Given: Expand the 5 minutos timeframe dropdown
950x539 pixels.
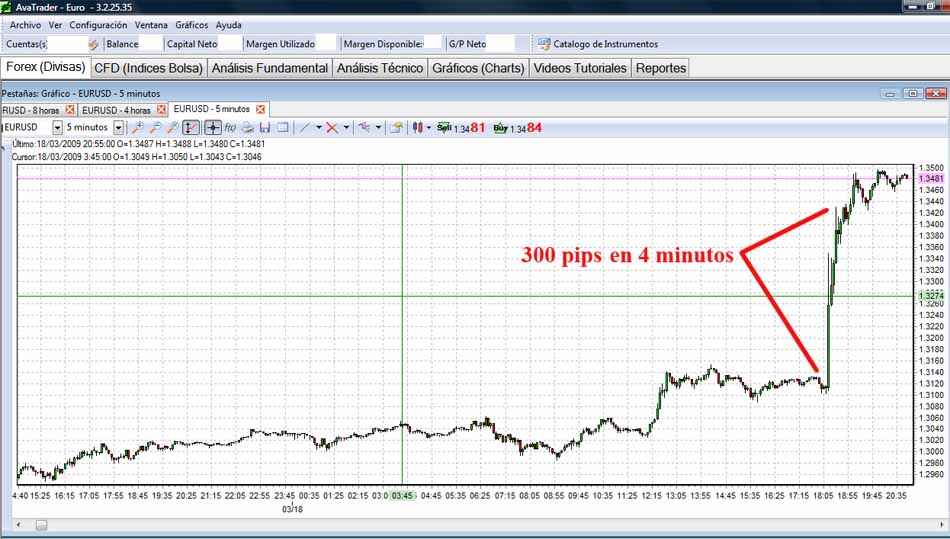Looking at the screenshot, I should (x=118, y=128).
